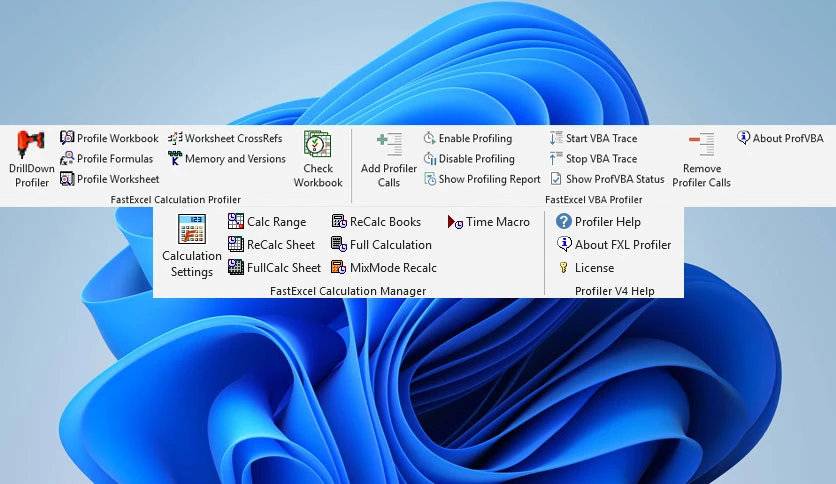The image size is (836, 484).
Task: Click the Full Calculation icon
Action: click(x=339, y=244)
